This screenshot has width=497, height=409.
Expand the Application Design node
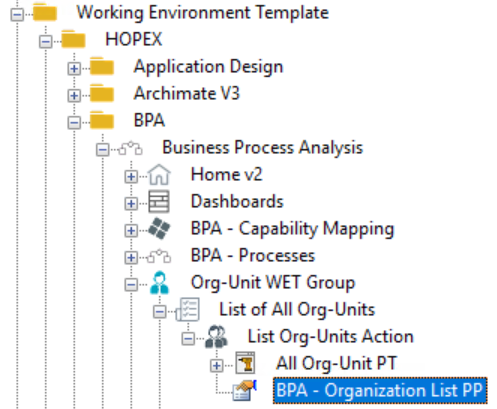[x=74, y=69]
